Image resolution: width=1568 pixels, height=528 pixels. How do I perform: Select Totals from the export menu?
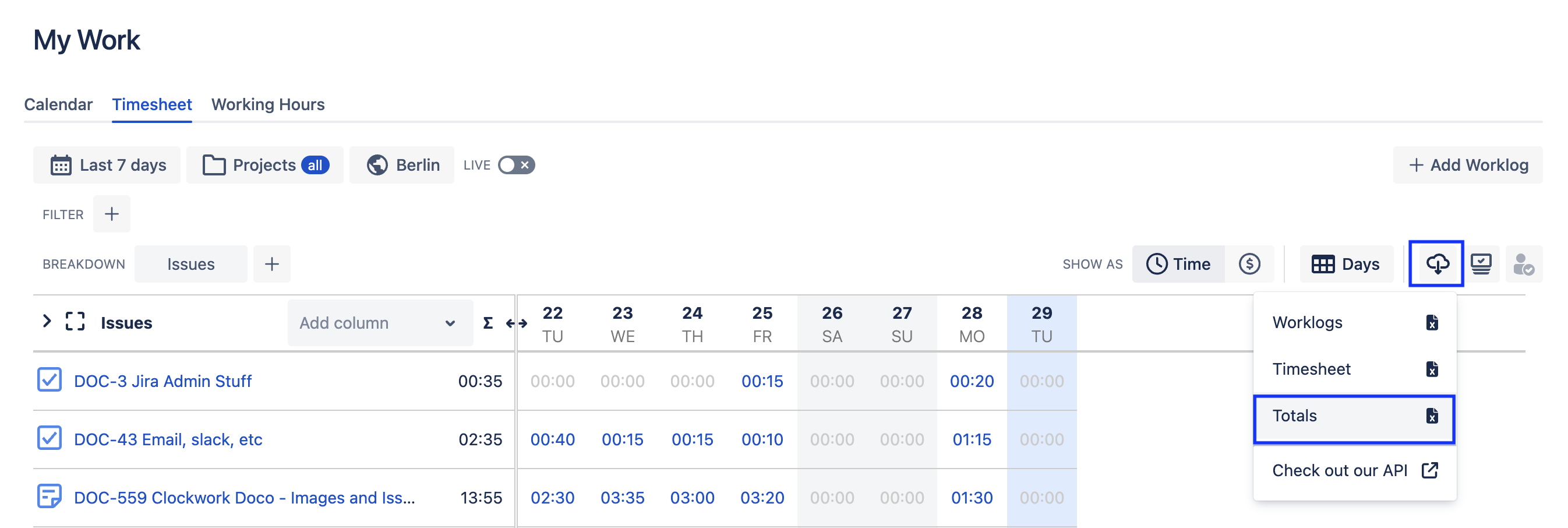(x=1354, y=416)
